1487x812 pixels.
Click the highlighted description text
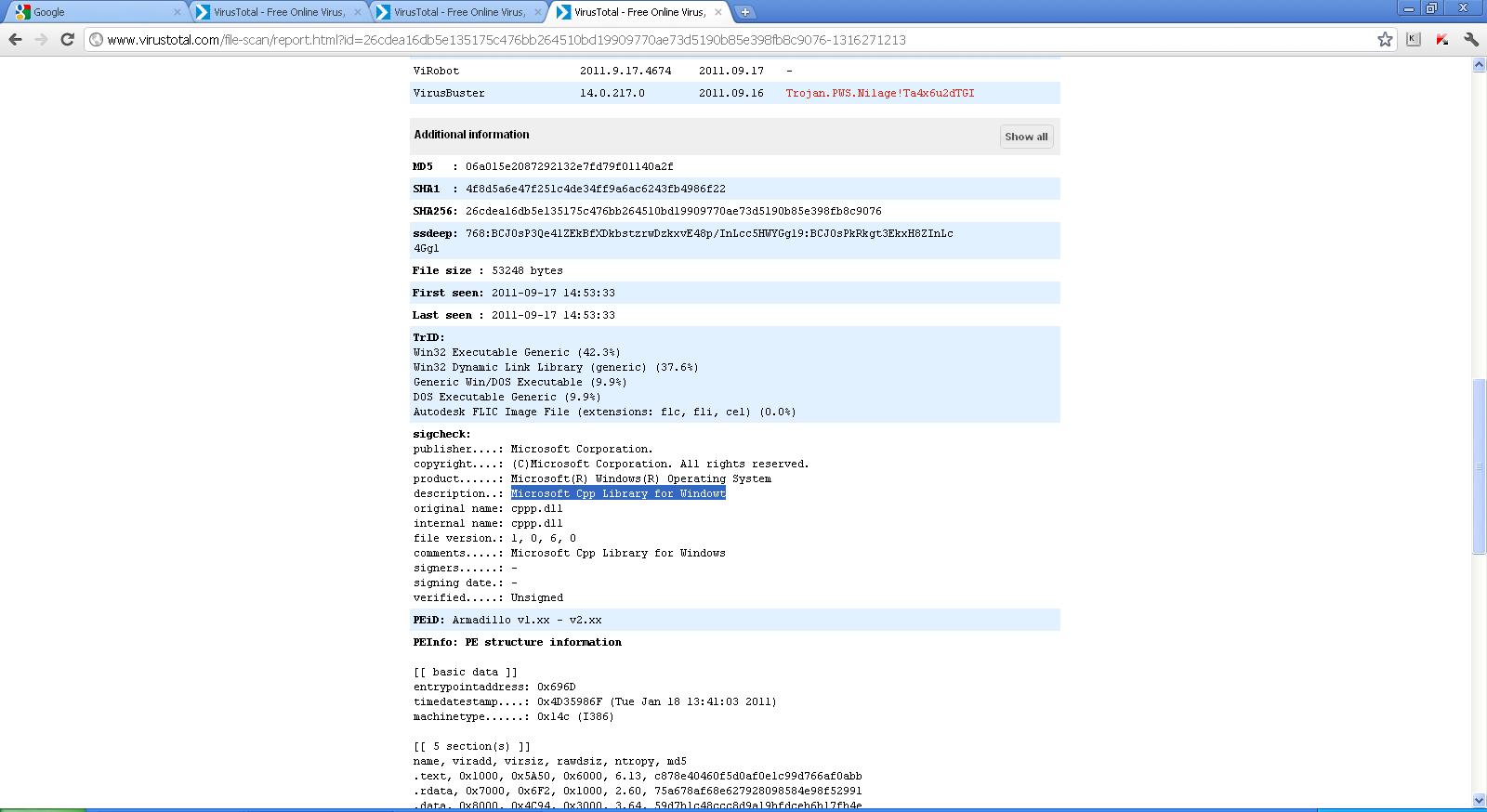point(618,493)
